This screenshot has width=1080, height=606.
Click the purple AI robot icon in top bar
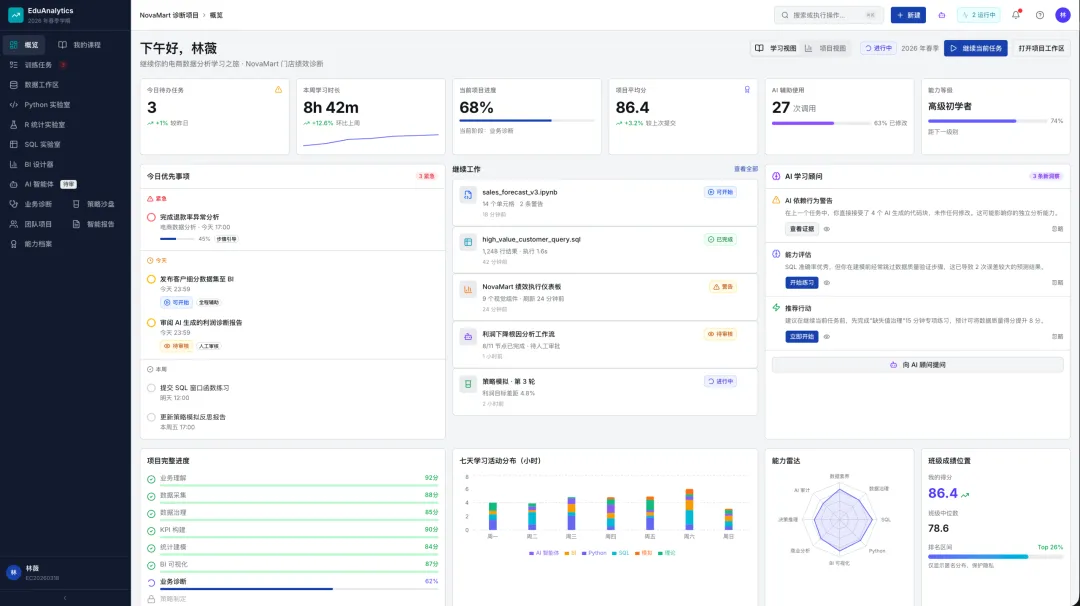pyautogui.click(x=942, y=14)
